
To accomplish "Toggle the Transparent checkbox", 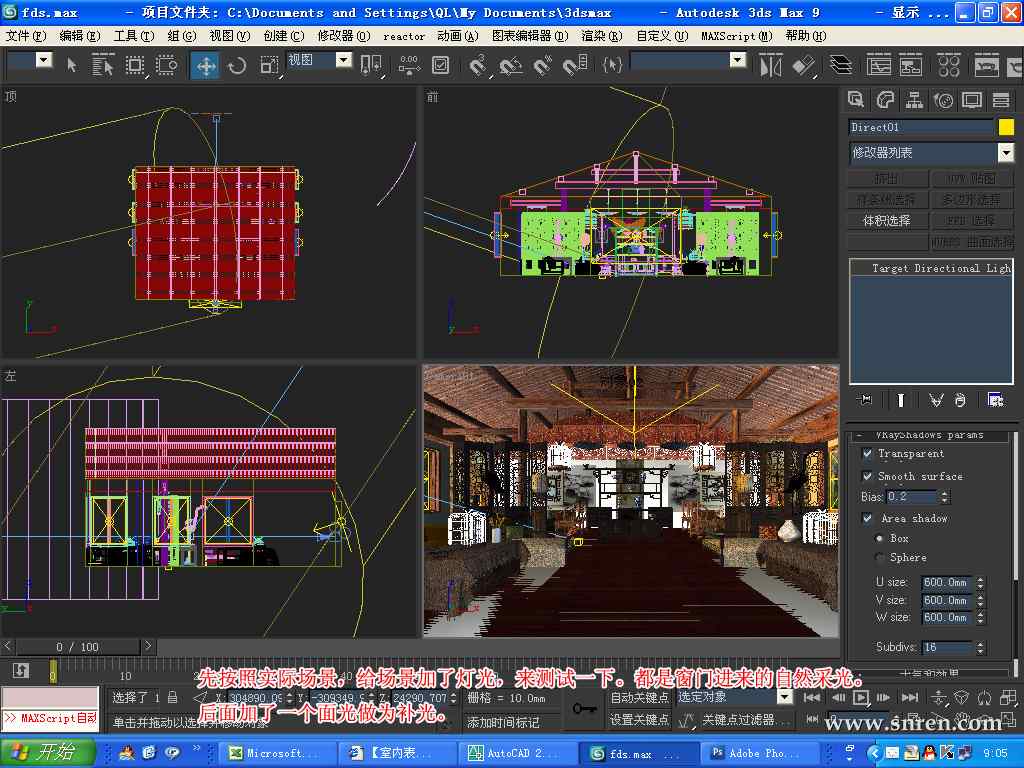I will [x=867, y=453].
